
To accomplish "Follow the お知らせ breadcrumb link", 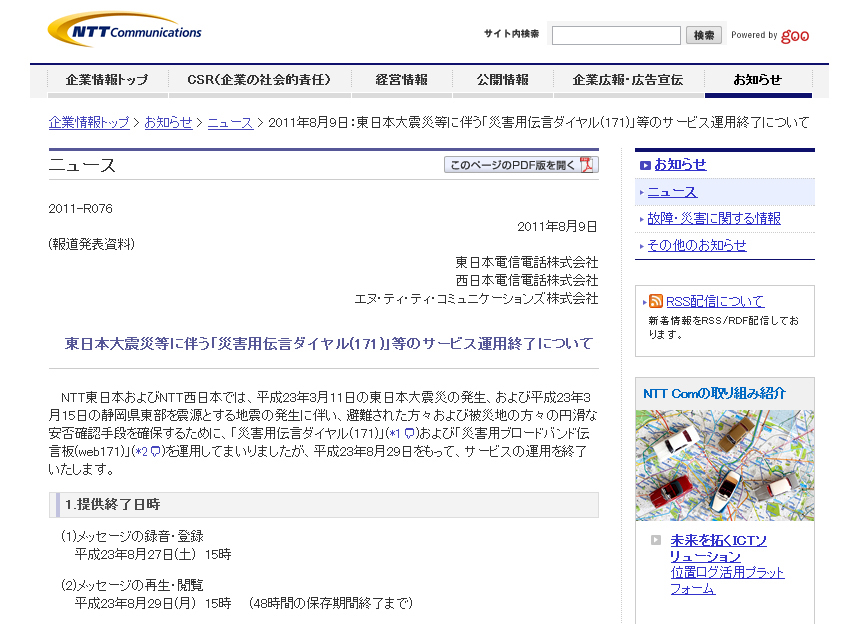I will click(168, 122).
